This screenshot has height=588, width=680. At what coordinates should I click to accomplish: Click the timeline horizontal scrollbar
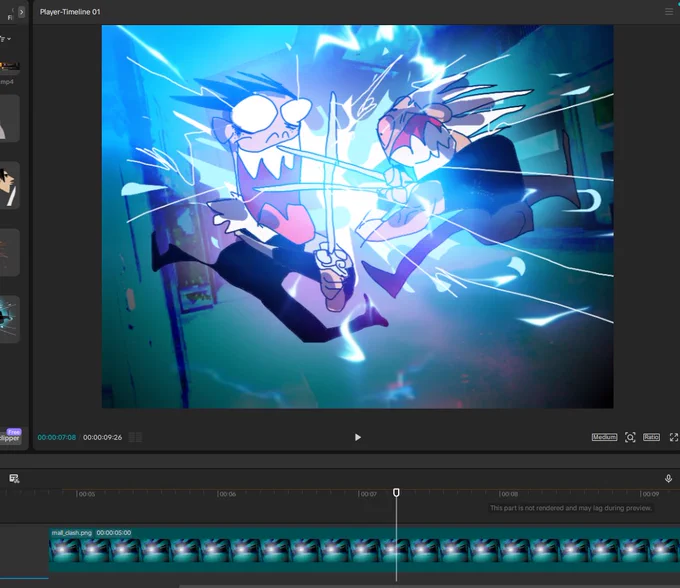coord(429,586)
